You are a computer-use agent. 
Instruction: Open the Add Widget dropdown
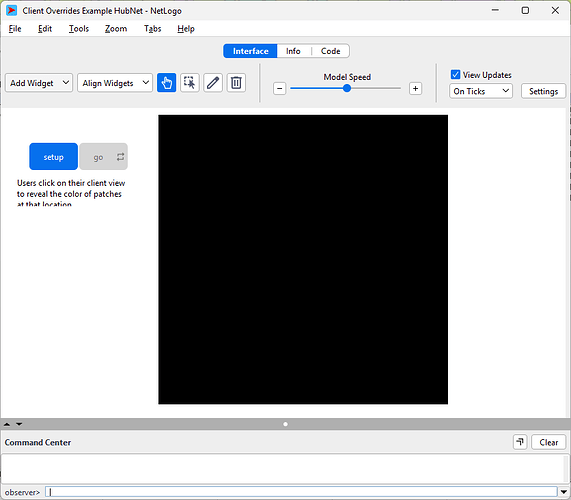click(39, 83)
